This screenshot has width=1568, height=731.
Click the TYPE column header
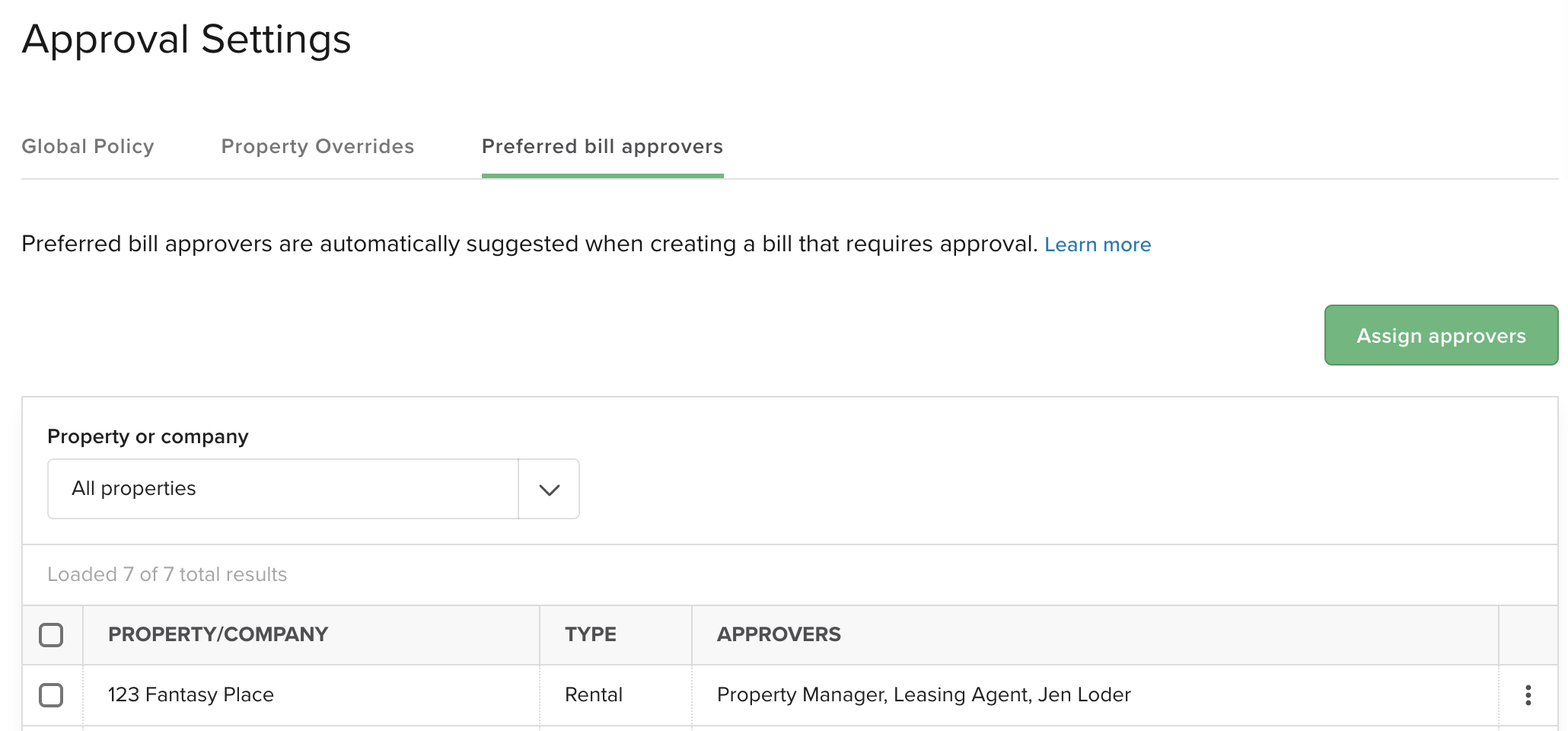coord(590,634)
